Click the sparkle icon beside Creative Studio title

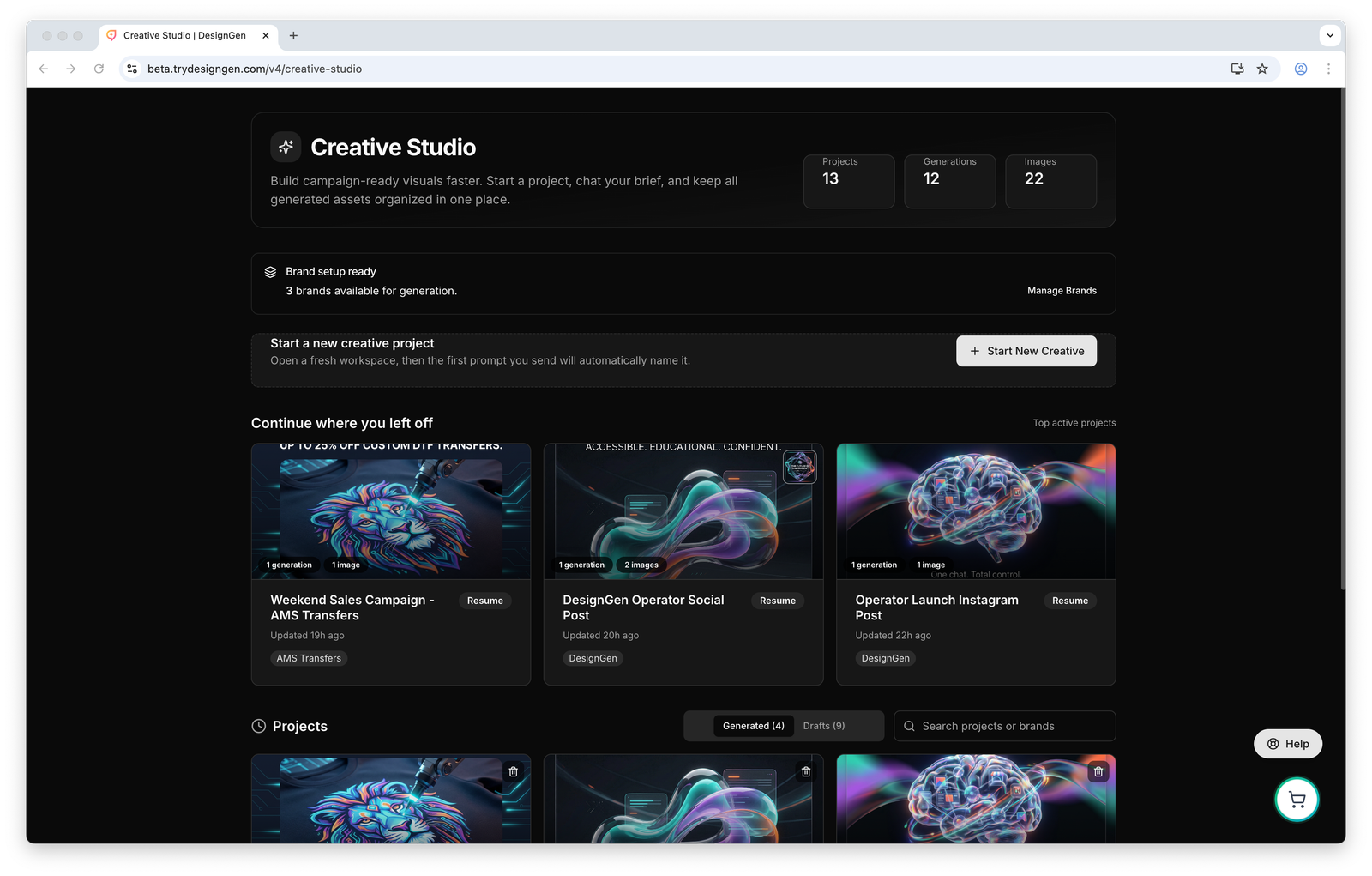pyautogui.click(x=286, y=147)
